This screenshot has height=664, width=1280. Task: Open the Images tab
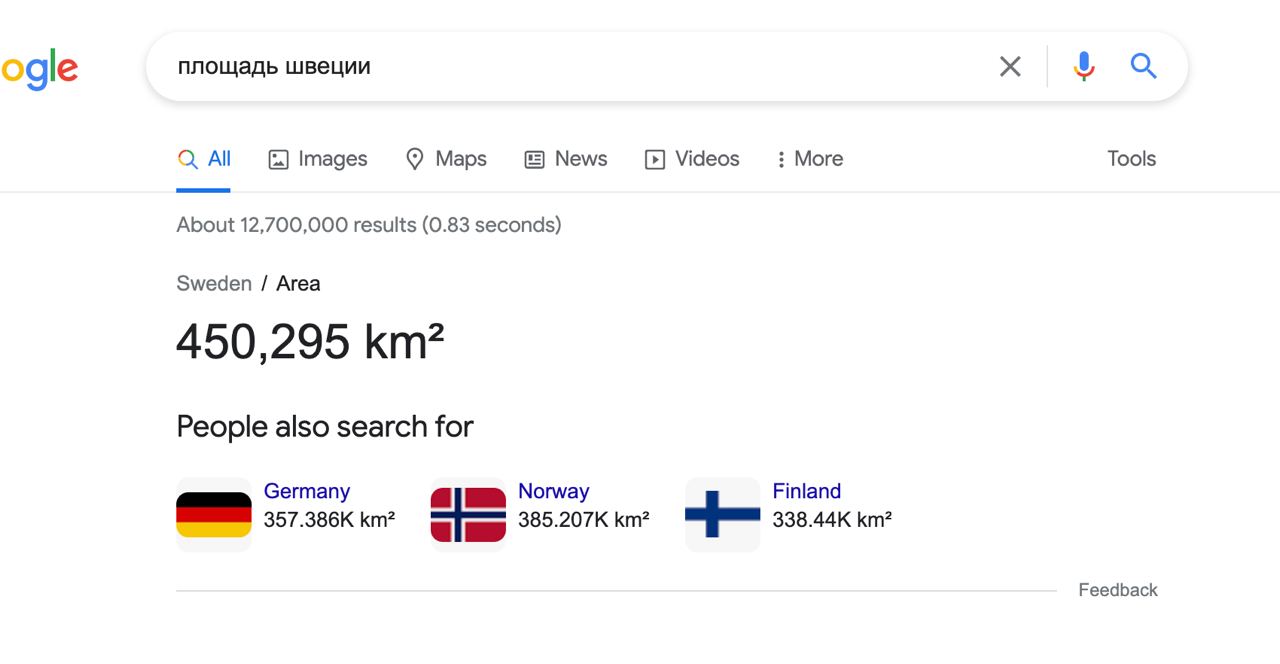(318, 159)
